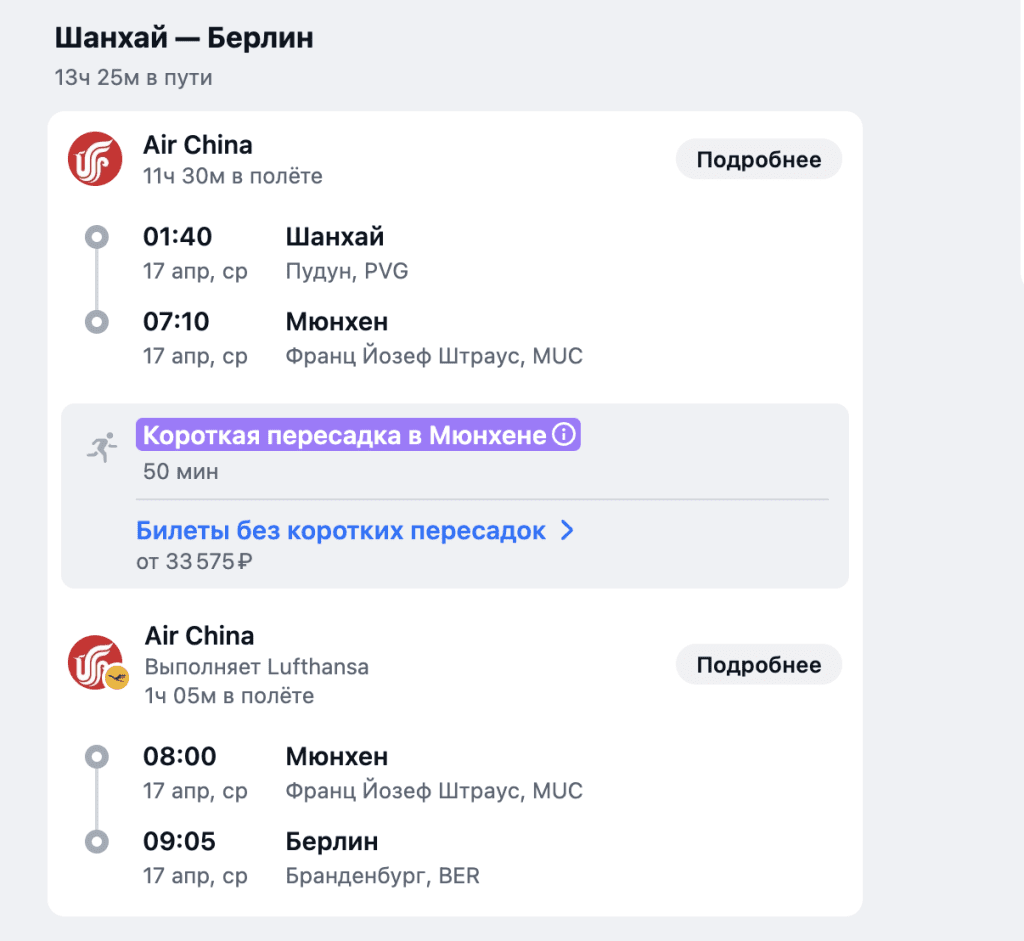
Task: Click the Бранденбург, BER airport label
Action: [x=382, y=876]
